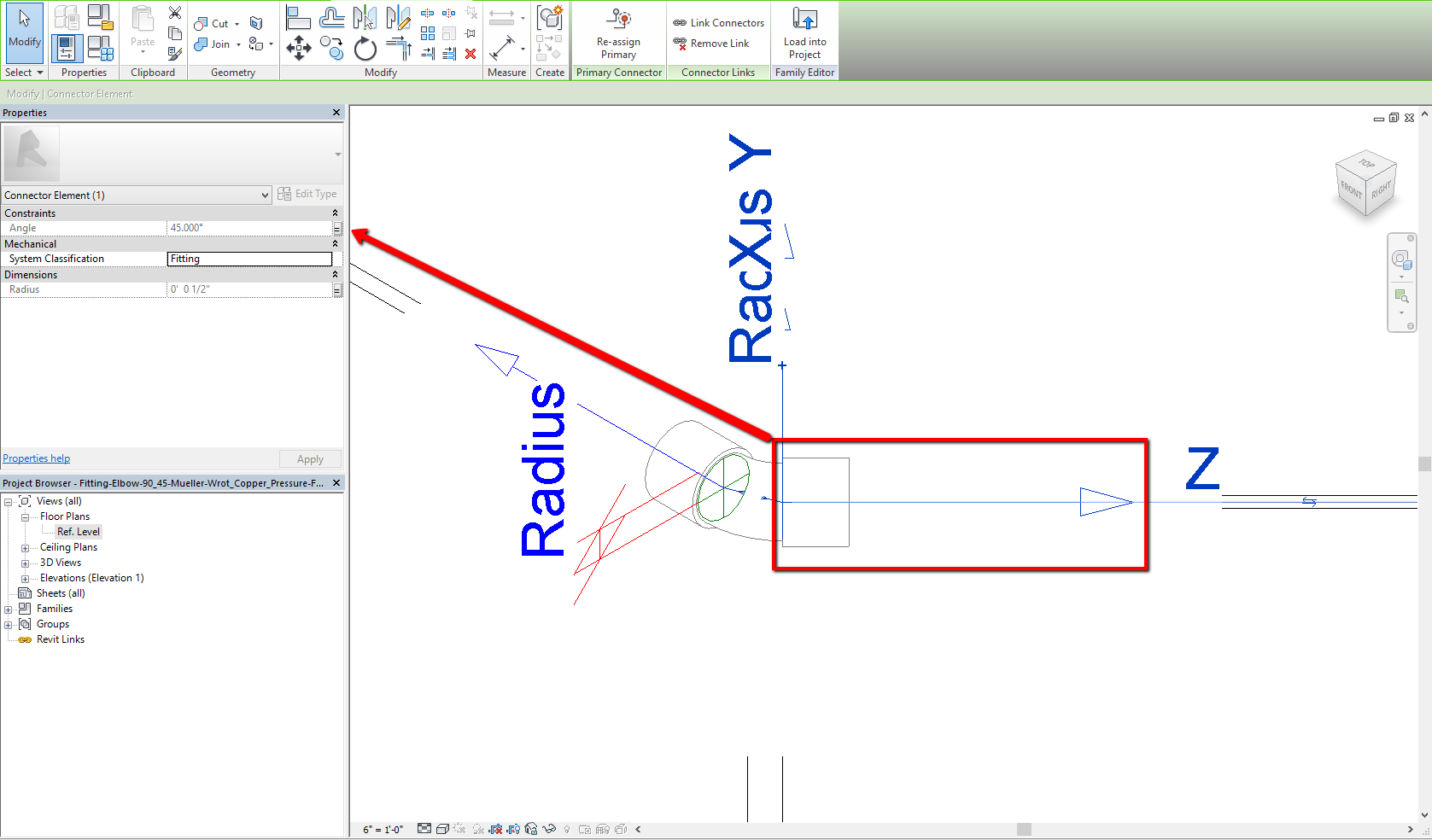Image resolution: width=1432 pixels, height=840 pixels.
Task: Click the red Delete X icon
Action: coord(471,54)
